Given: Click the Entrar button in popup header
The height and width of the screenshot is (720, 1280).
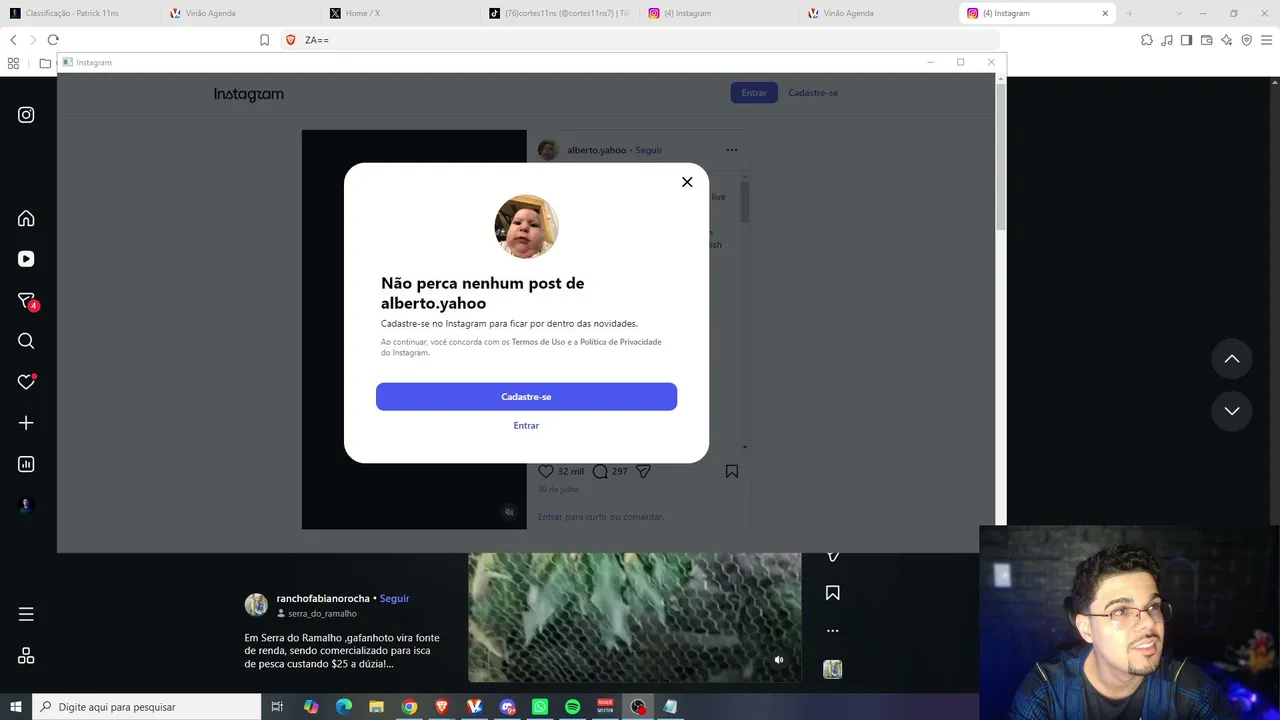Looking at the screenshot, I should coord(754,93).
